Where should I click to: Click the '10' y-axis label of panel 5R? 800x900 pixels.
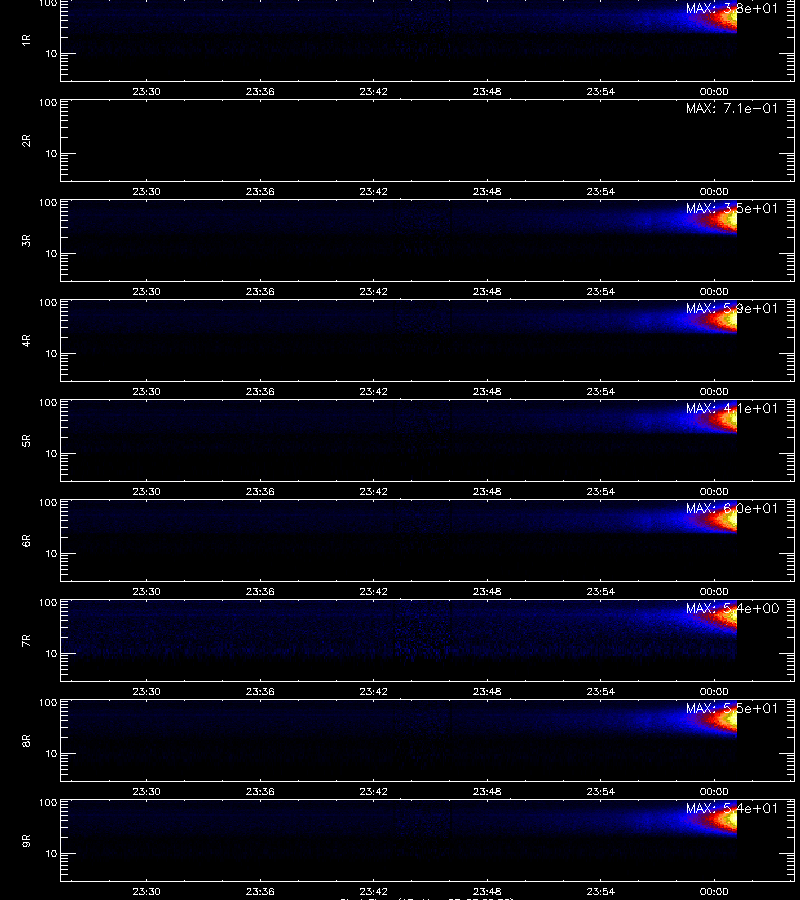point(51,453)
